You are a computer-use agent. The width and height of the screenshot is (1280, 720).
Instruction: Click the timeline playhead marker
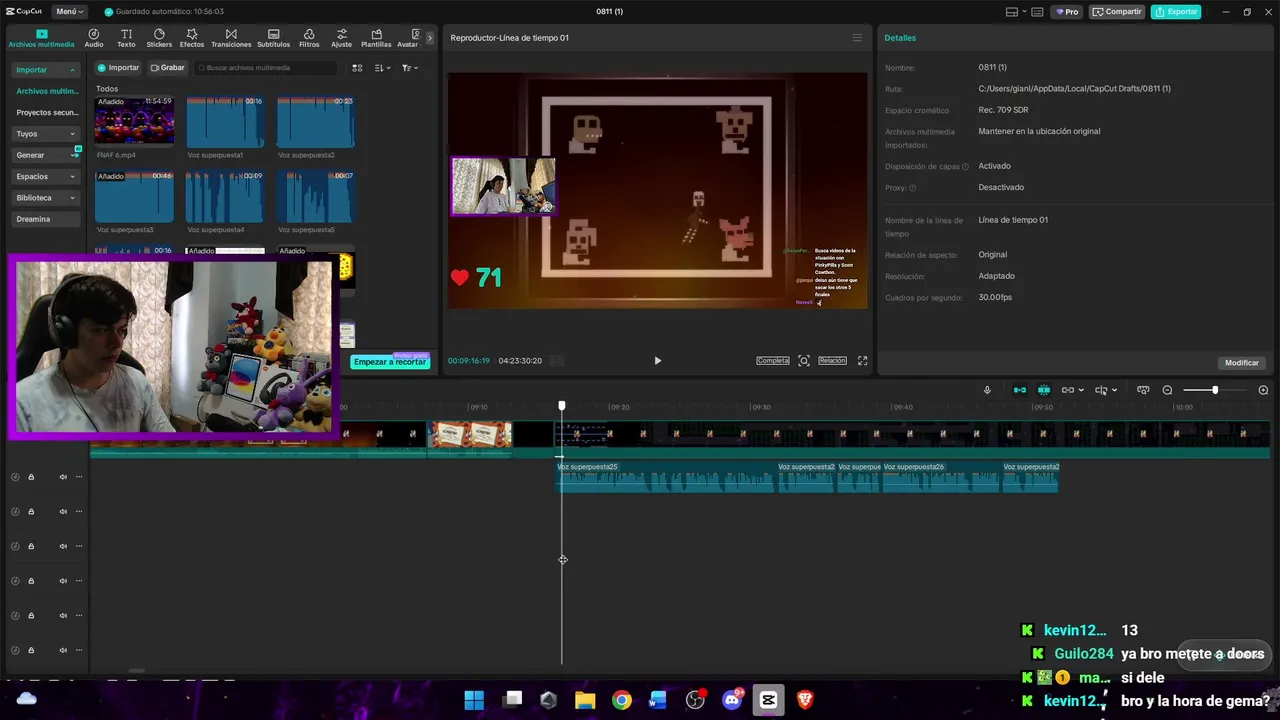coord(562,405)
